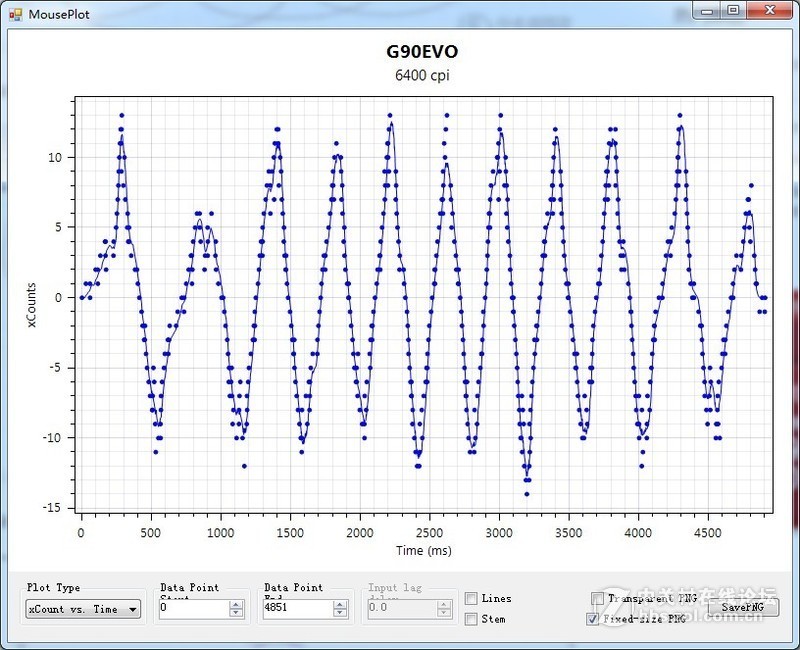Screen dimensions: 800x650
Task: Toggle the Transparent PNG checkbox
Action: pyautogui.click(x=597, y=599)
